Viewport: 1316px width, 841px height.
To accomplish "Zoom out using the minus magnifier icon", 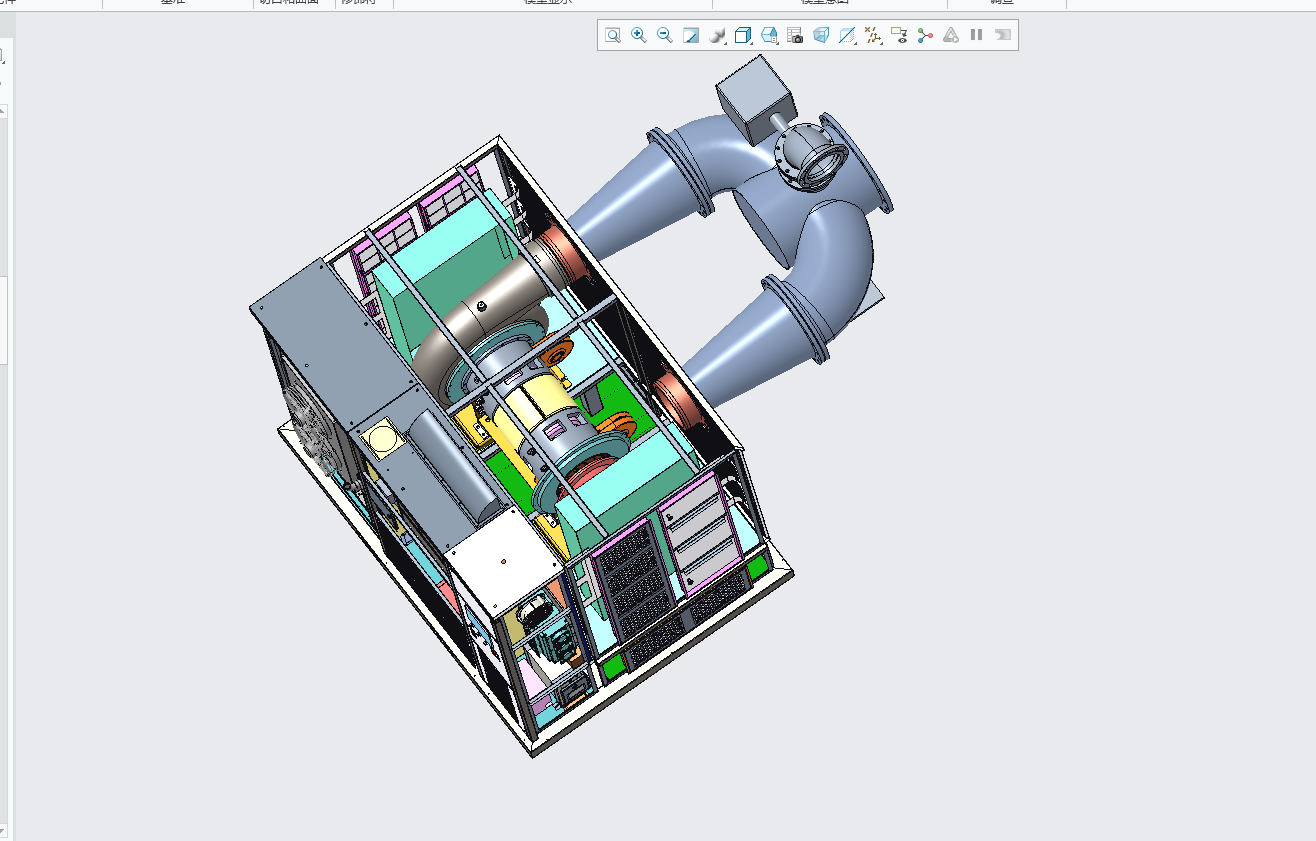I will 665,36.
